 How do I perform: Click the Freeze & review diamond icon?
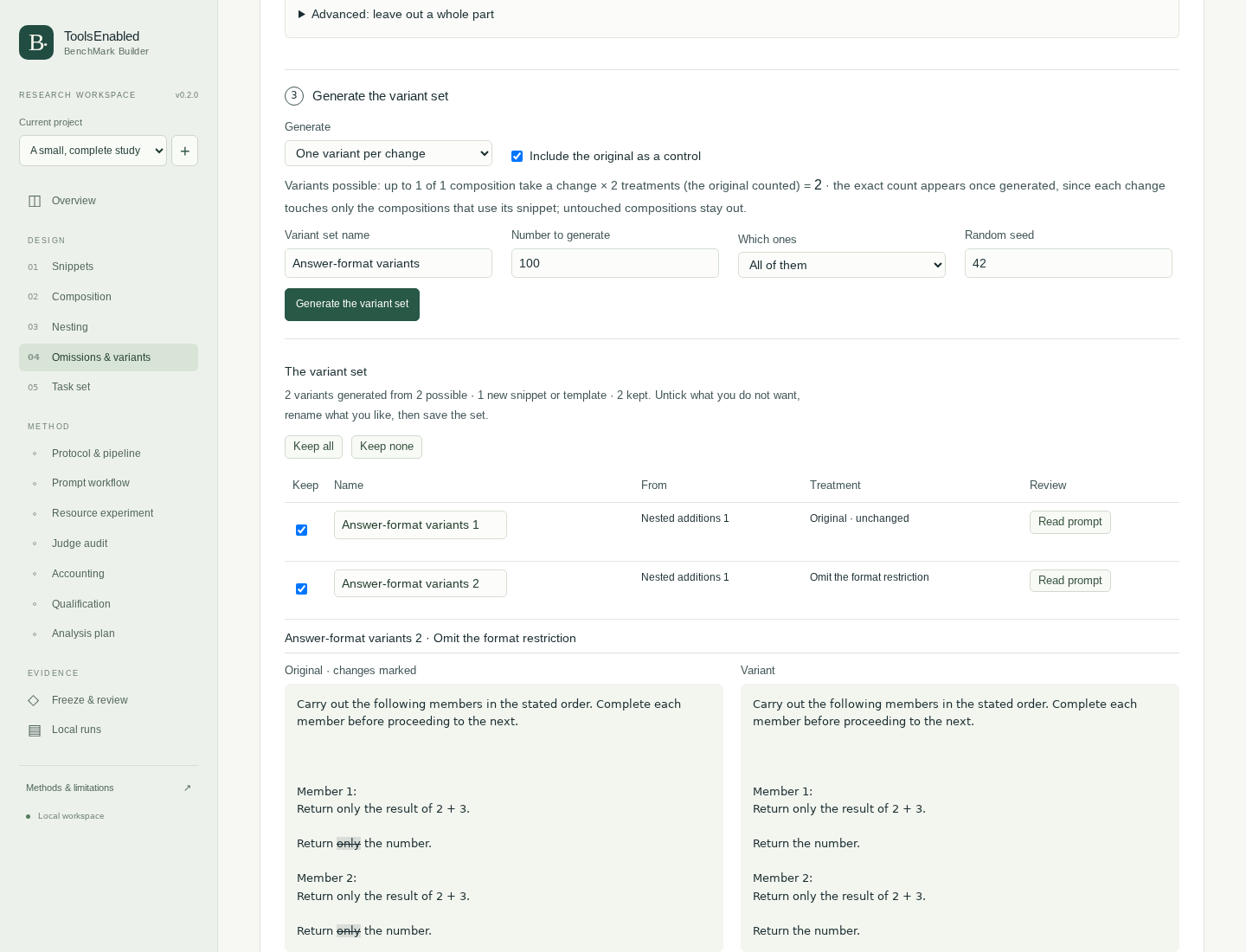(34, 700)
